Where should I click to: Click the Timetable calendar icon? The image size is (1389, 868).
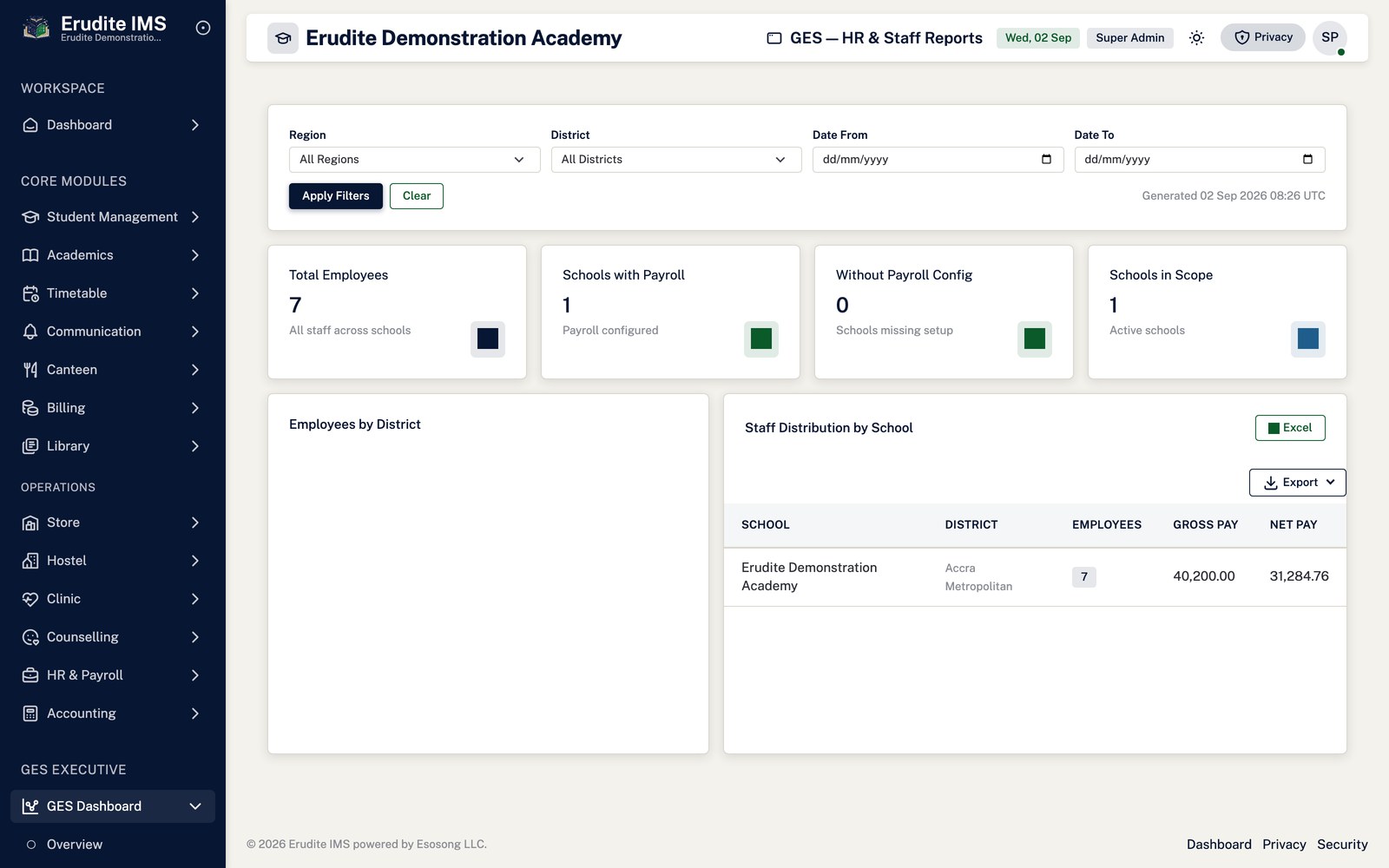point(30,293)
